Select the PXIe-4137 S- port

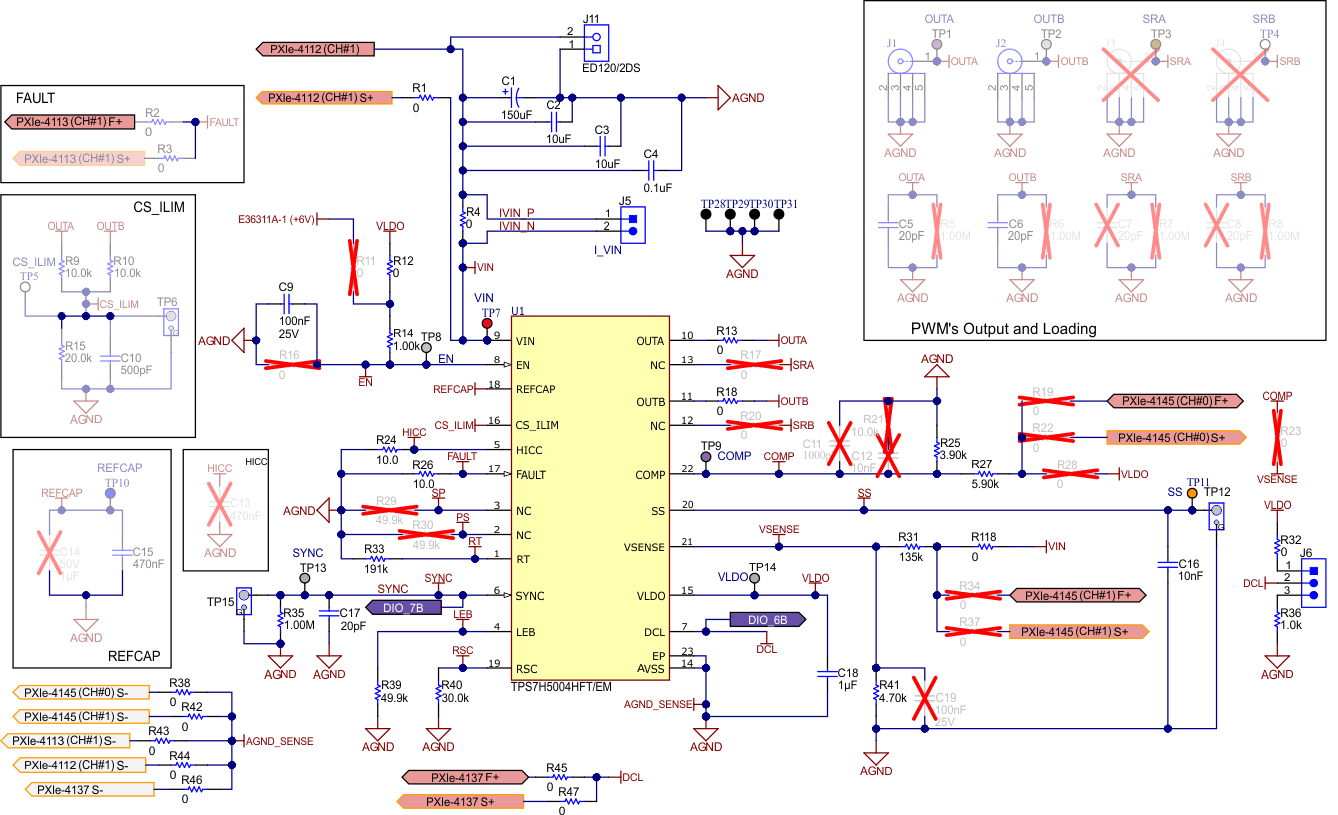(90, 789)
